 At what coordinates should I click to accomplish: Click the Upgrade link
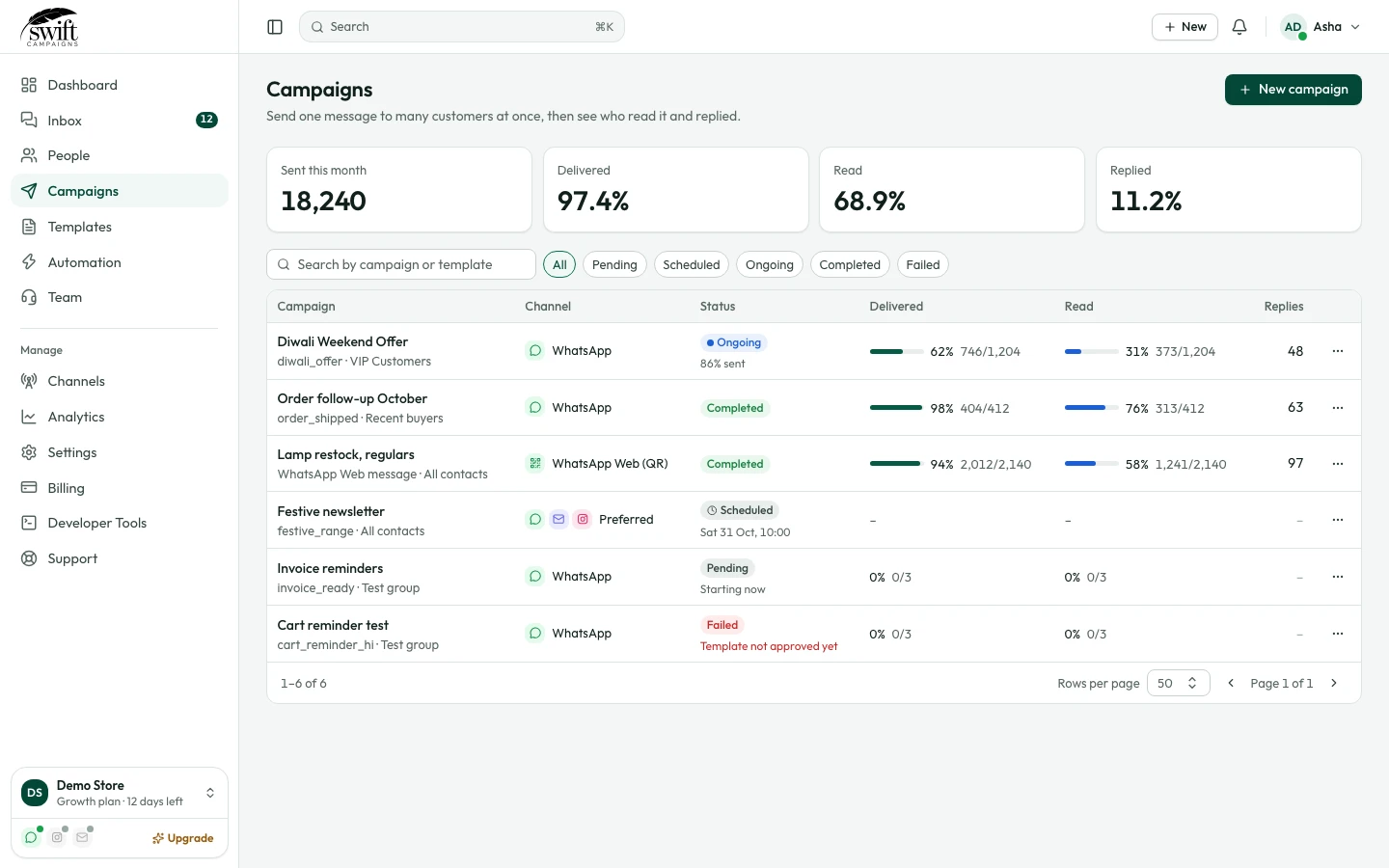pyautogui.click(x=183, y=838)
